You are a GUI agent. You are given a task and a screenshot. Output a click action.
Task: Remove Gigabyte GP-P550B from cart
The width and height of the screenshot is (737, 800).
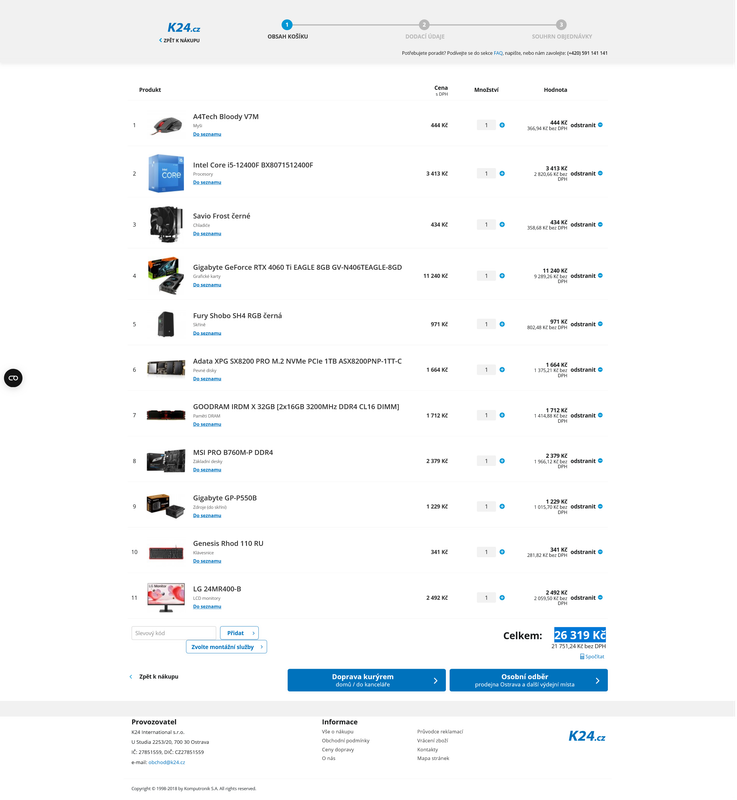coord(588,507)
